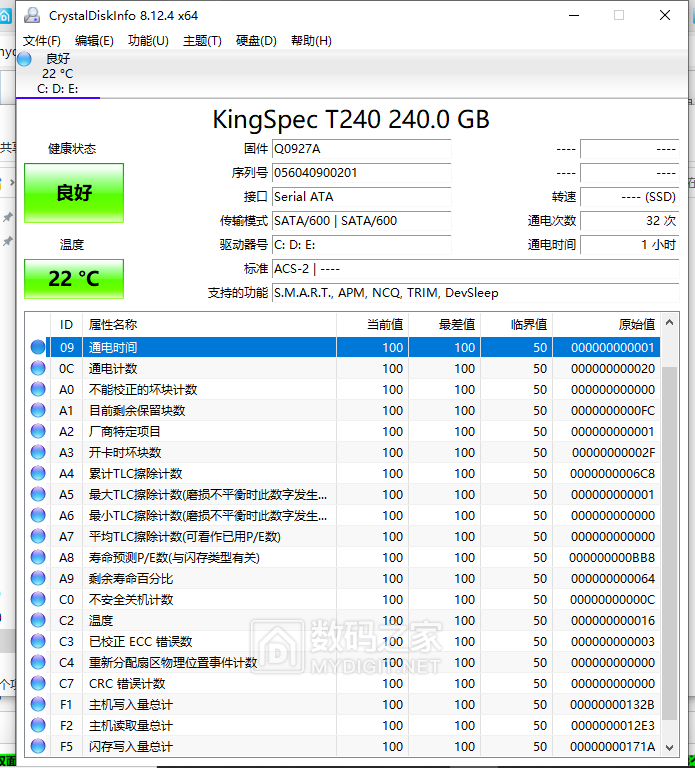Click the 当前值 column header
The image size is (695, 768).
pyautogui.click(x=372, y=325)
